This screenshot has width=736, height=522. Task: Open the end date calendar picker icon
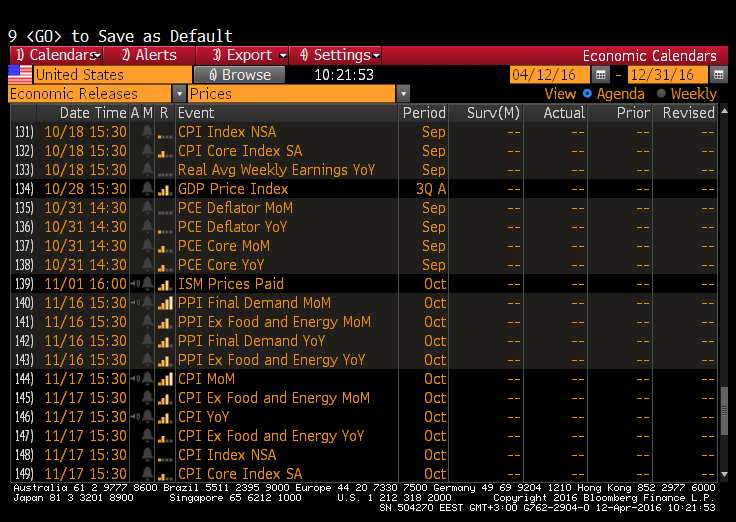tap(719, 75)
